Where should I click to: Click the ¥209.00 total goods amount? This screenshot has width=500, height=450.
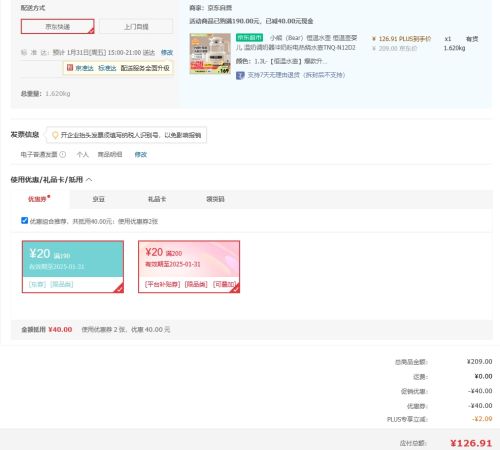(x=479, y=362)
